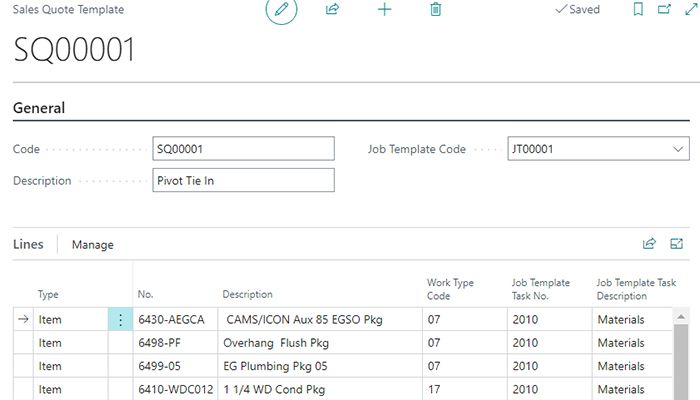This screenshot has width=700, height=400.
Task: Collapse the General section heading
Action: [39, 108]
